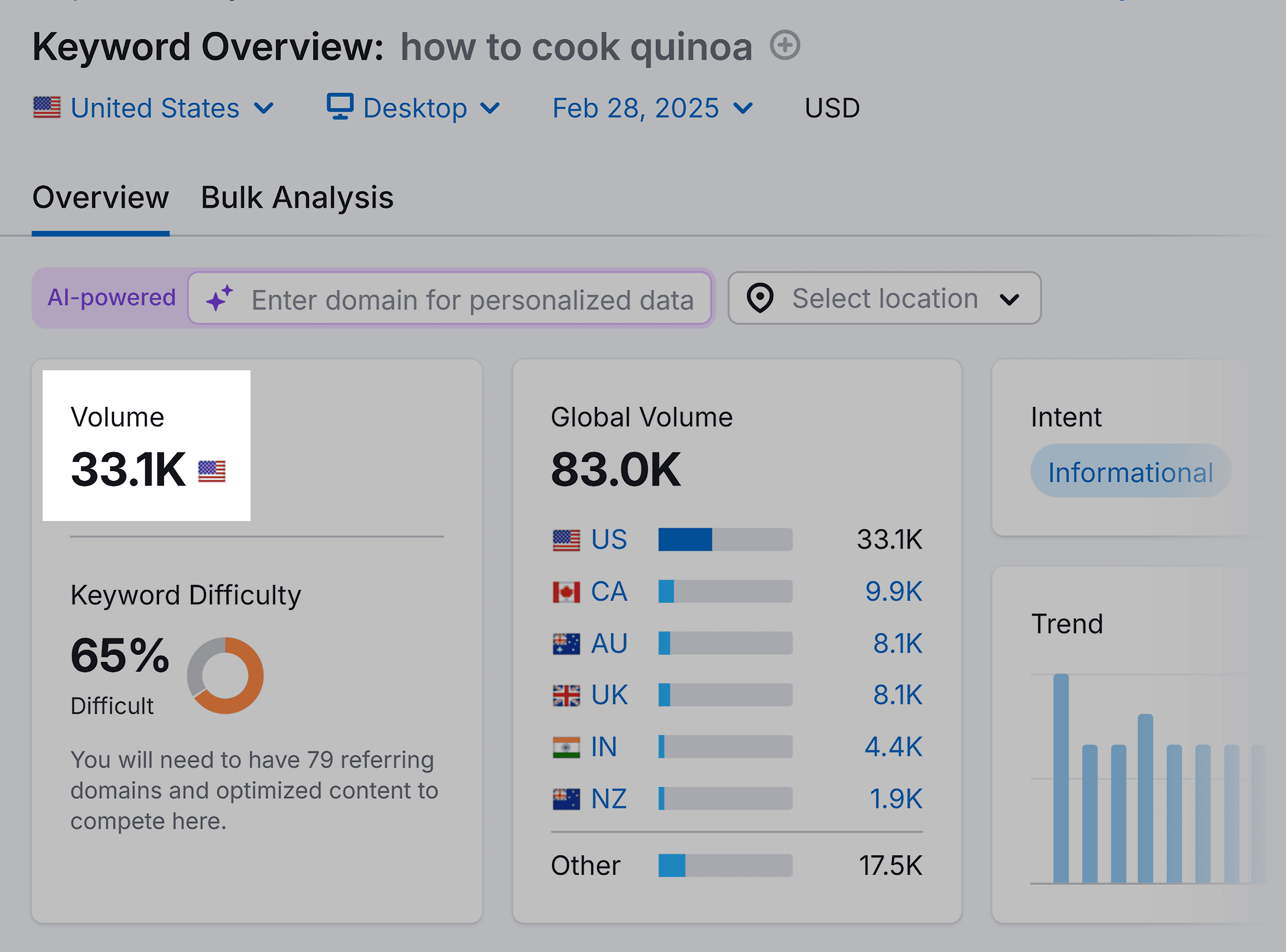Viewport: 1286px width, 952px height.
Task: Click the AI-powered label
Action: tap(111, 297)
